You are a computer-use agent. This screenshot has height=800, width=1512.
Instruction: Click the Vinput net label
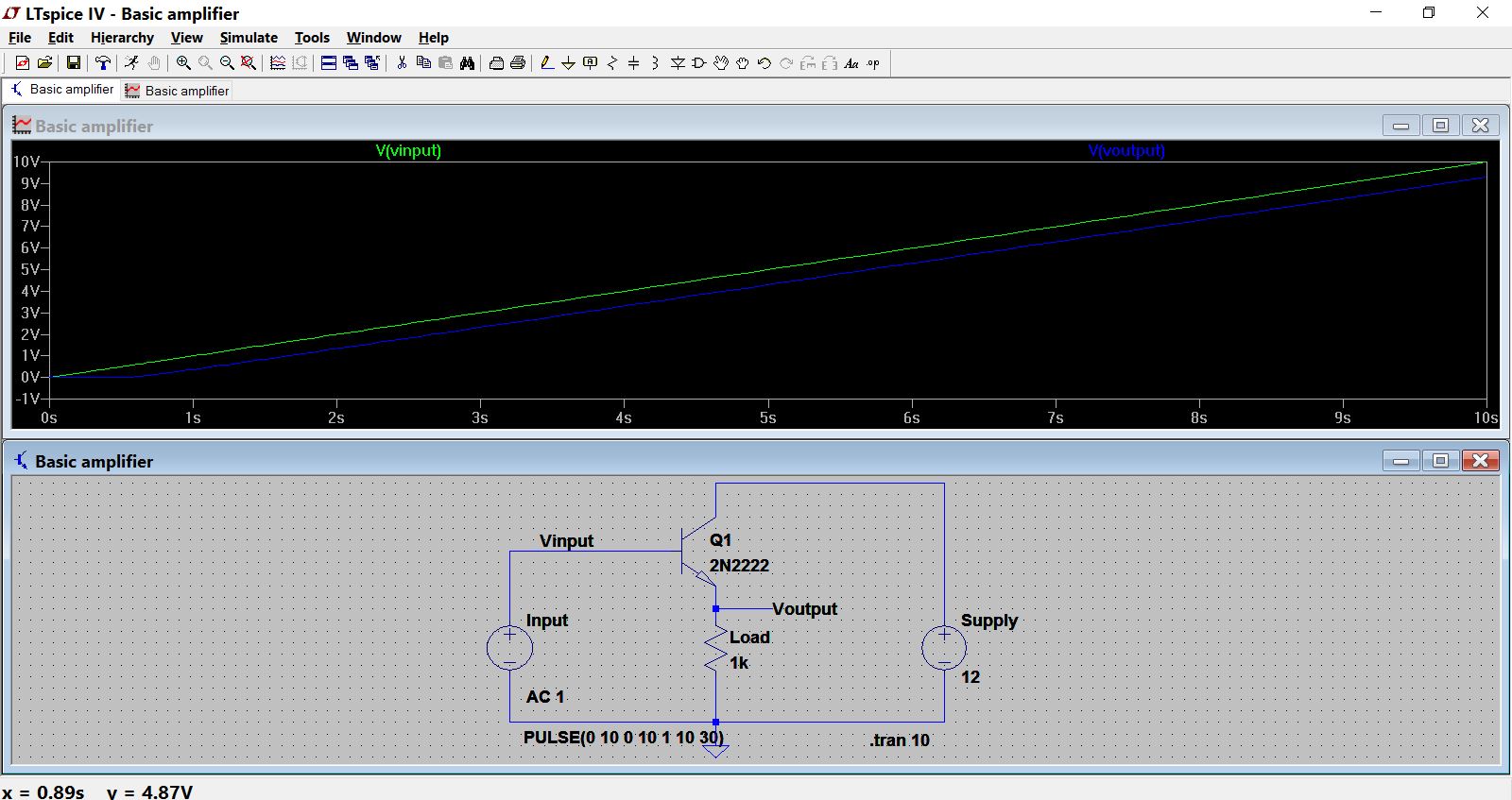pyautogui.click(x=566, y=541)
